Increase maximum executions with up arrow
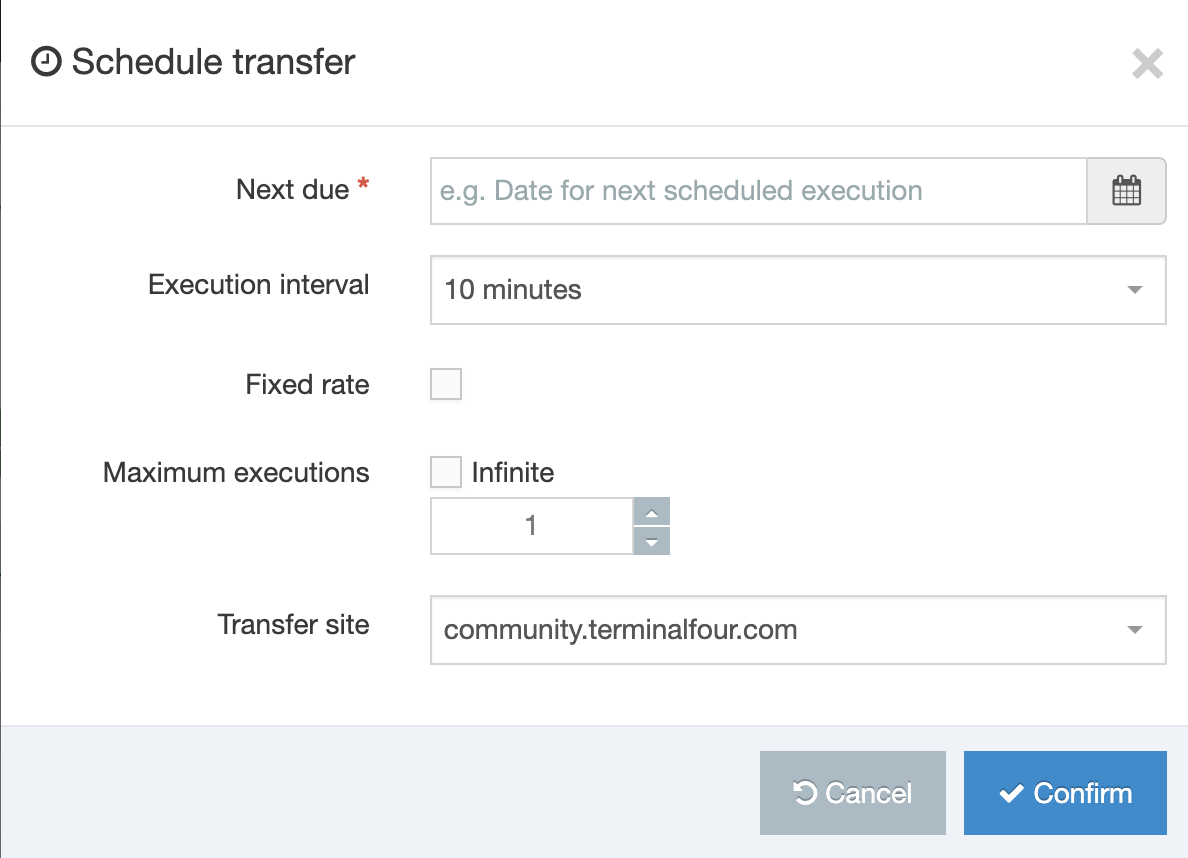 point(651,512)
